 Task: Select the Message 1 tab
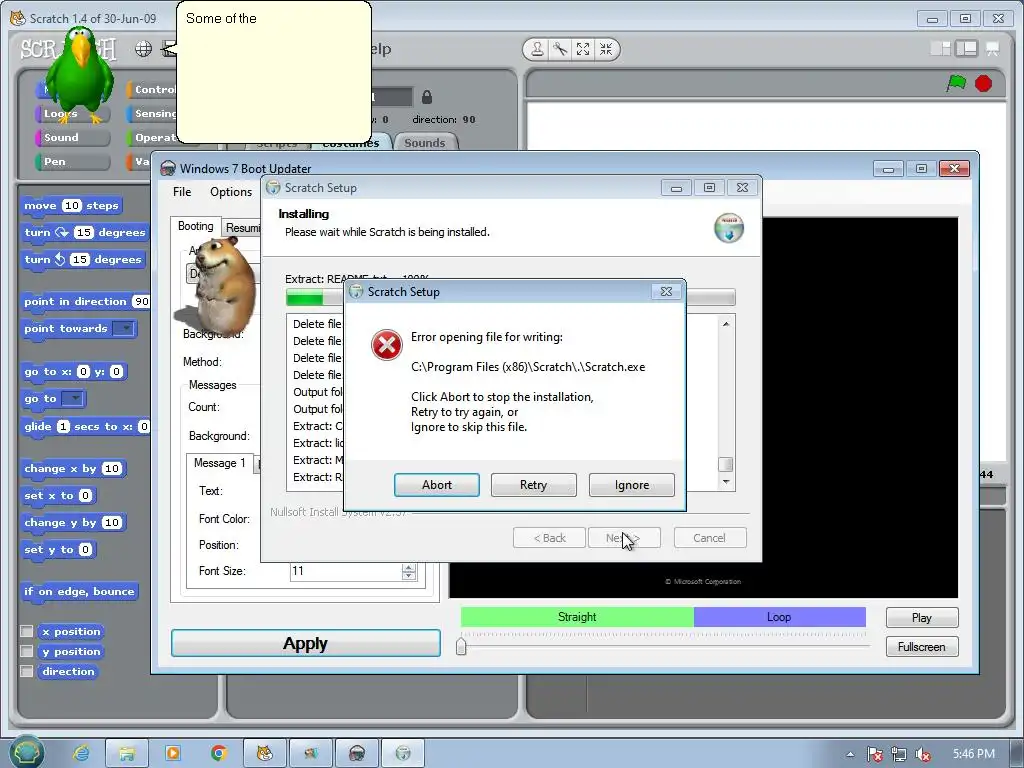(219, 462)
